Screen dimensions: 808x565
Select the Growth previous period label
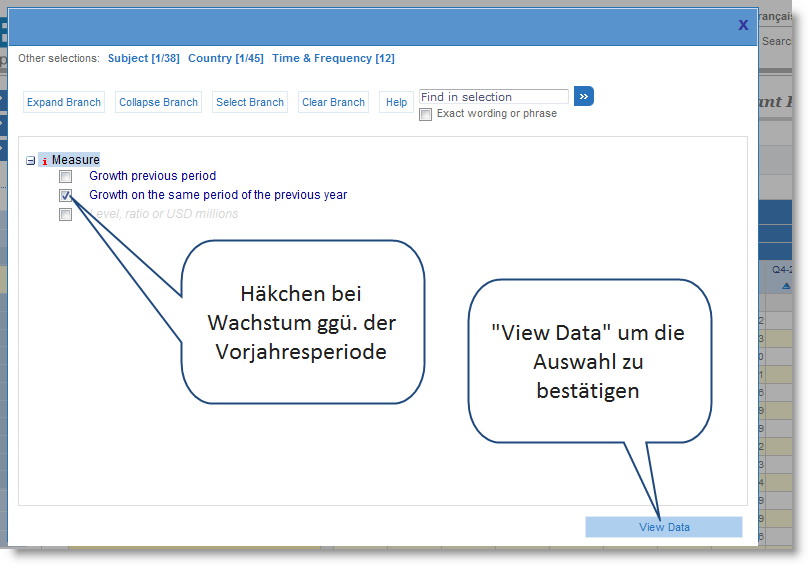pyautogui.click(x=152, y=176)
